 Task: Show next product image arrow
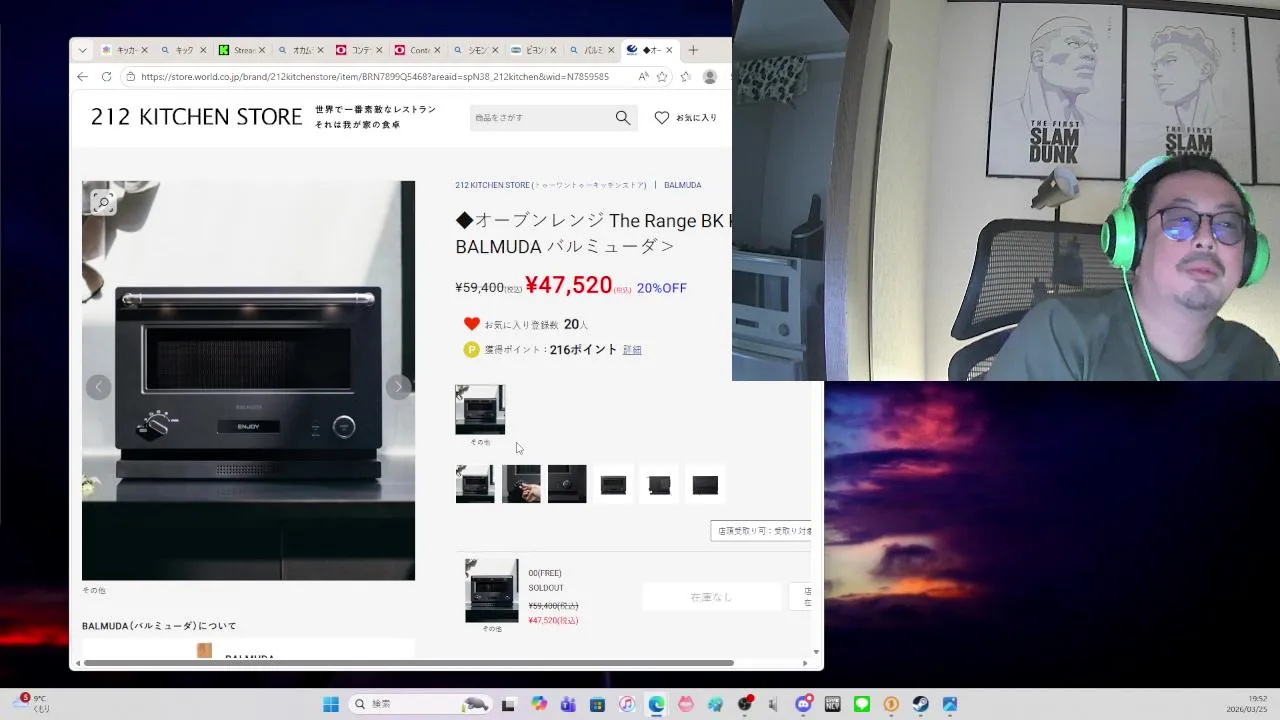[x=398, y=387]
